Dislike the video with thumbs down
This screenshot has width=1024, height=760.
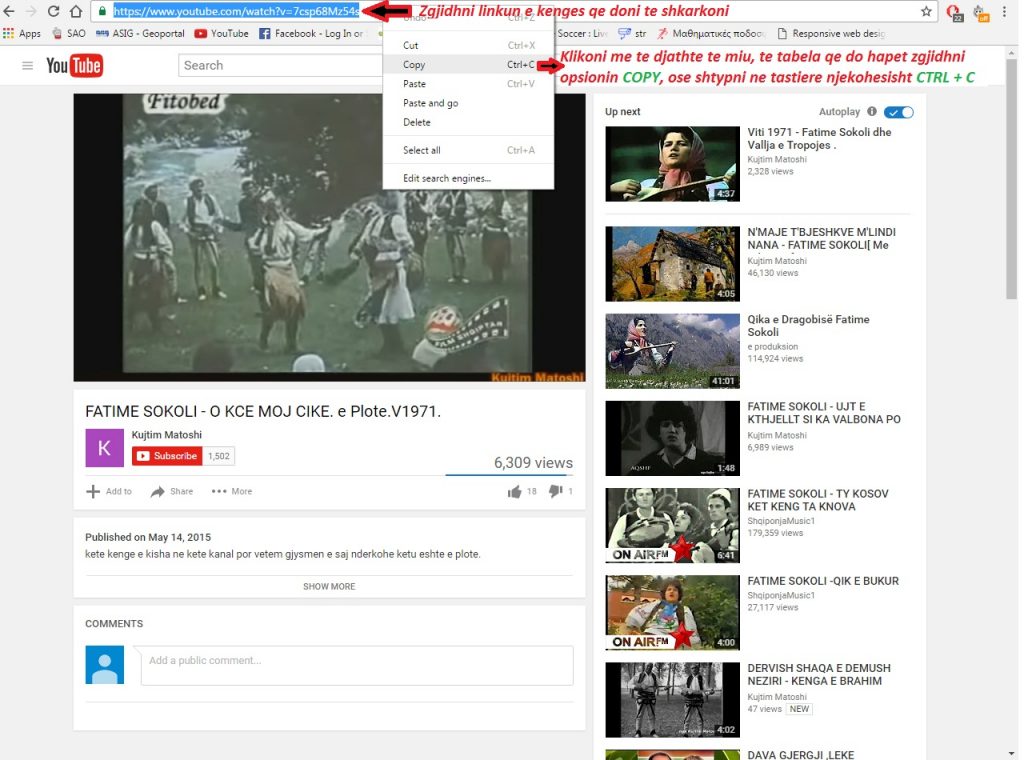click(555, 492)
